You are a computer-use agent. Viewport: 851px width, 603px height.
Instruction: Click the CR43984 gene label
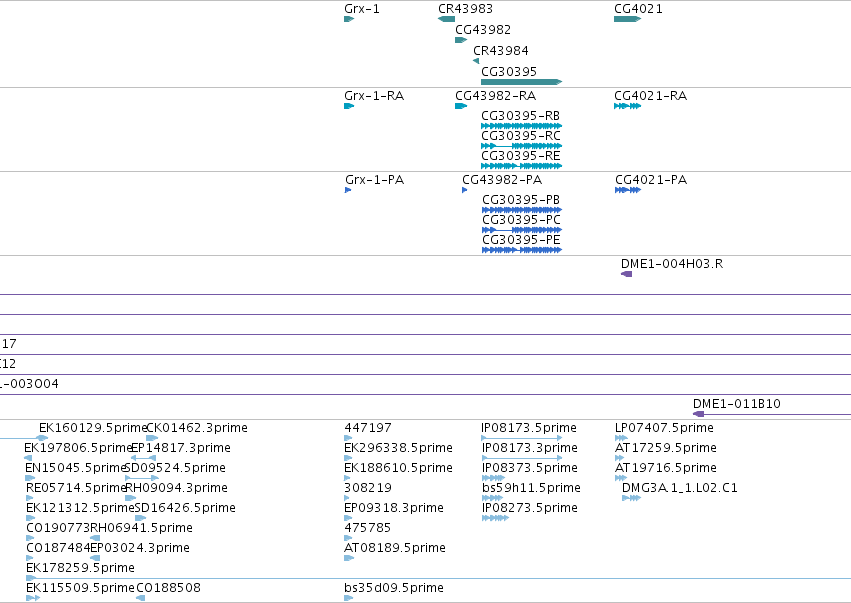pyautogui.click(x=500, y=50)
